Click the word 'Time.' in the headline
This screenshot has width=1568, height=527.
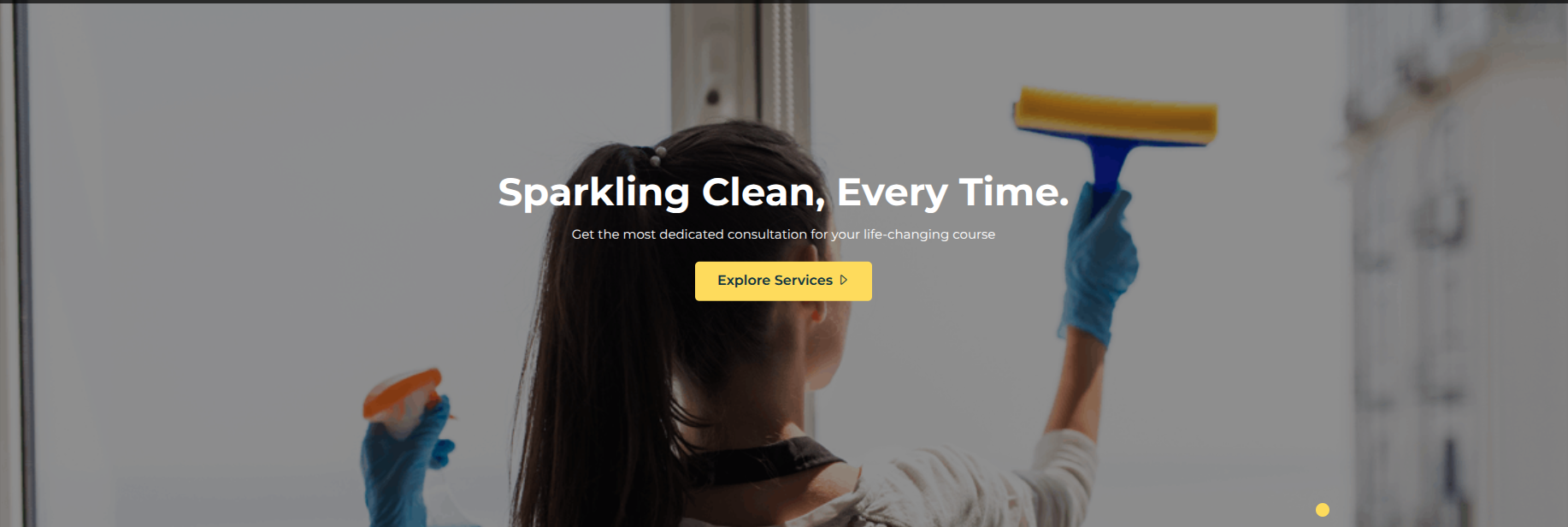(x=1014, y=191)
